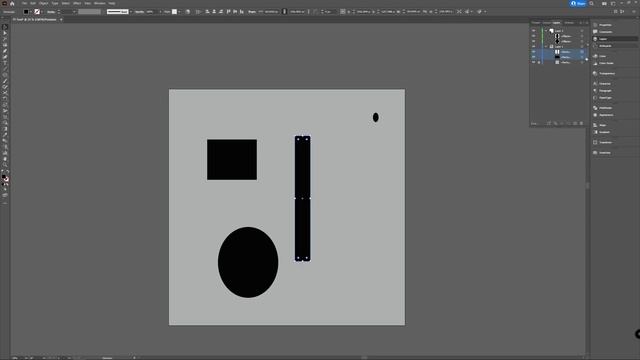Open the Edit menu
640x360 pixels.
click(x=33, y=3)
